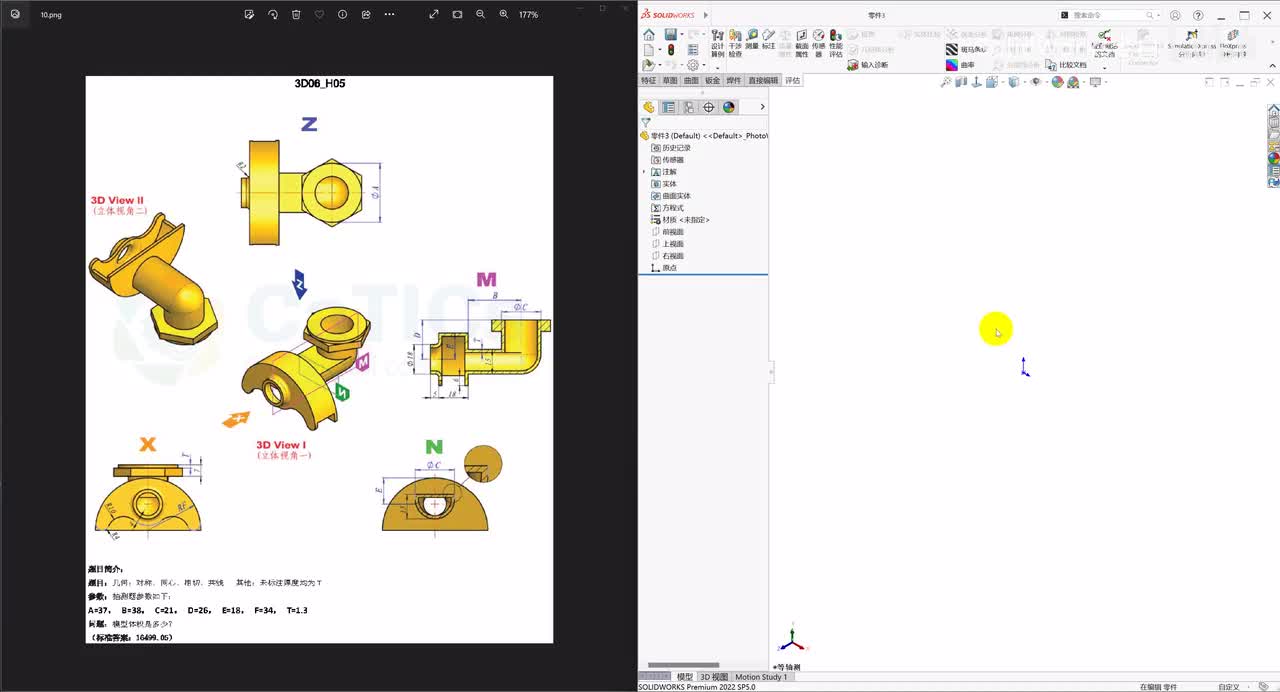1280x692 pixels.
Task: Toggle the favorite heart in Photos
Action: 319,14
